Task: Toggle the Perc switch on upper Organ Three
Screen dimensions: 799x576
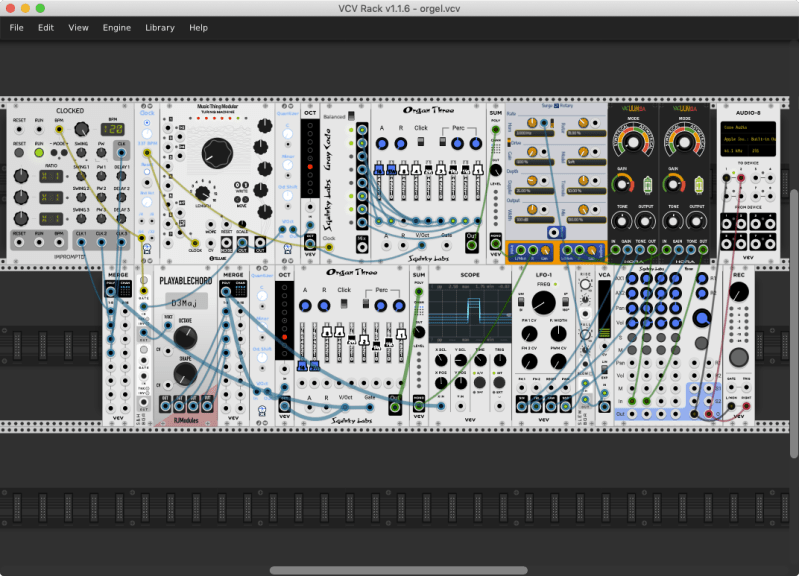Action: [443, 142]
